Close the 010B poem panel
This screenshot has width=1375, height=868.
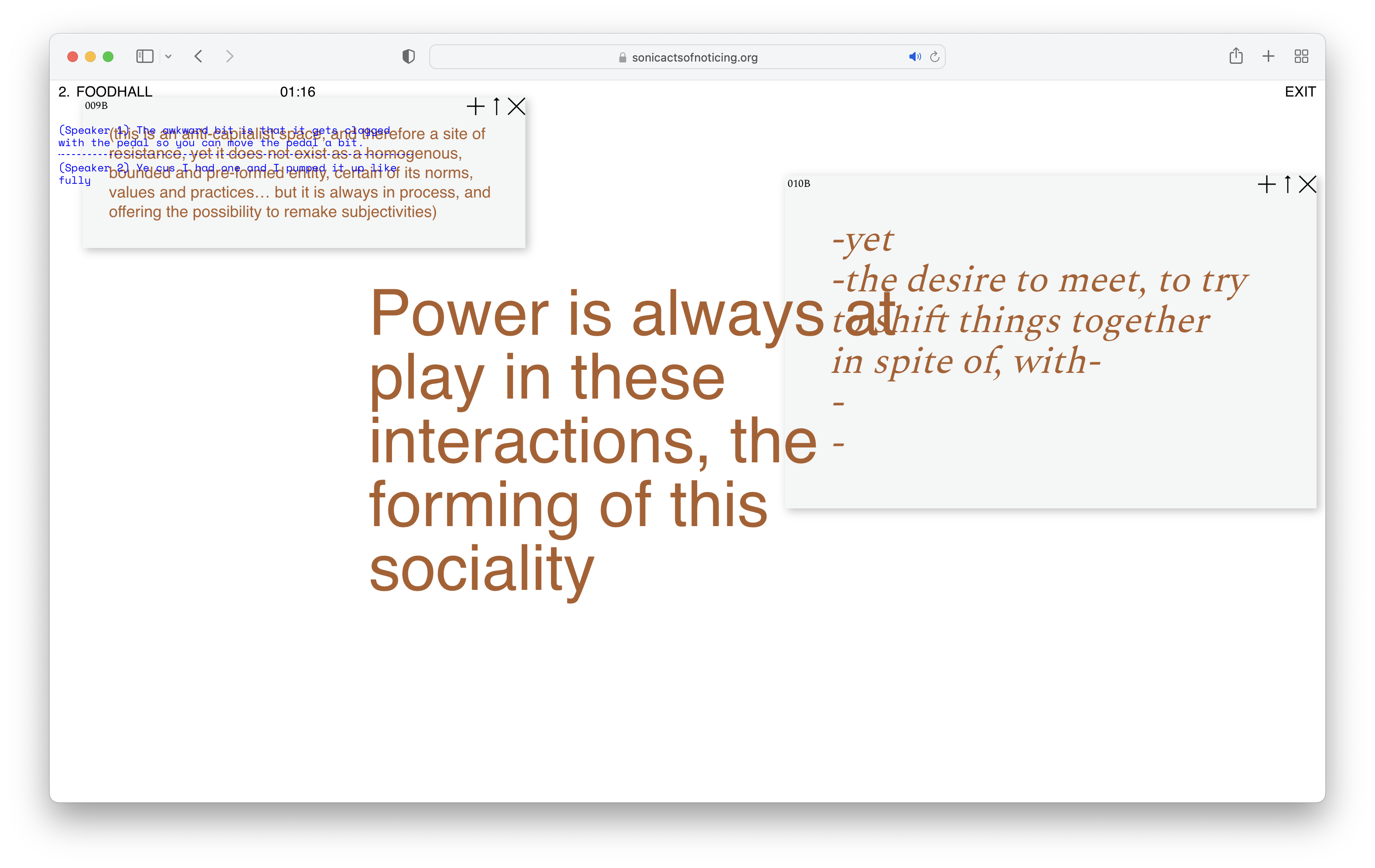click(x=1307, y=184)
